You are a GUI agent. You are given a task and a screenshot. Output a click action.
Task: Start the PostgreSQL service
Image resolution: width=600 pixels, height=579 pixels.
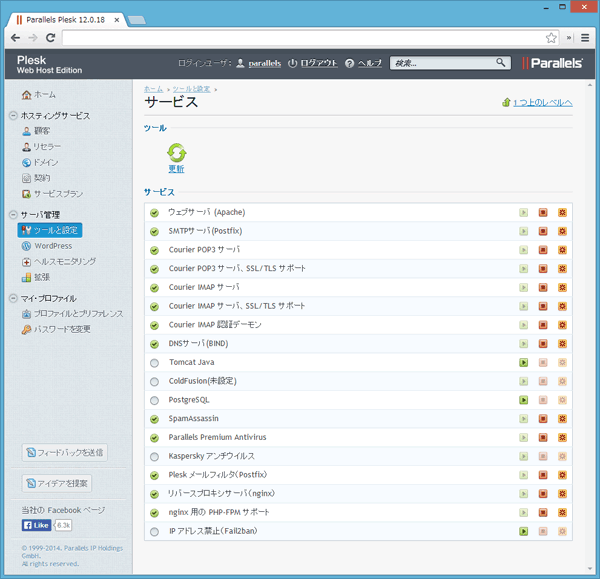(x=523, y=400)
